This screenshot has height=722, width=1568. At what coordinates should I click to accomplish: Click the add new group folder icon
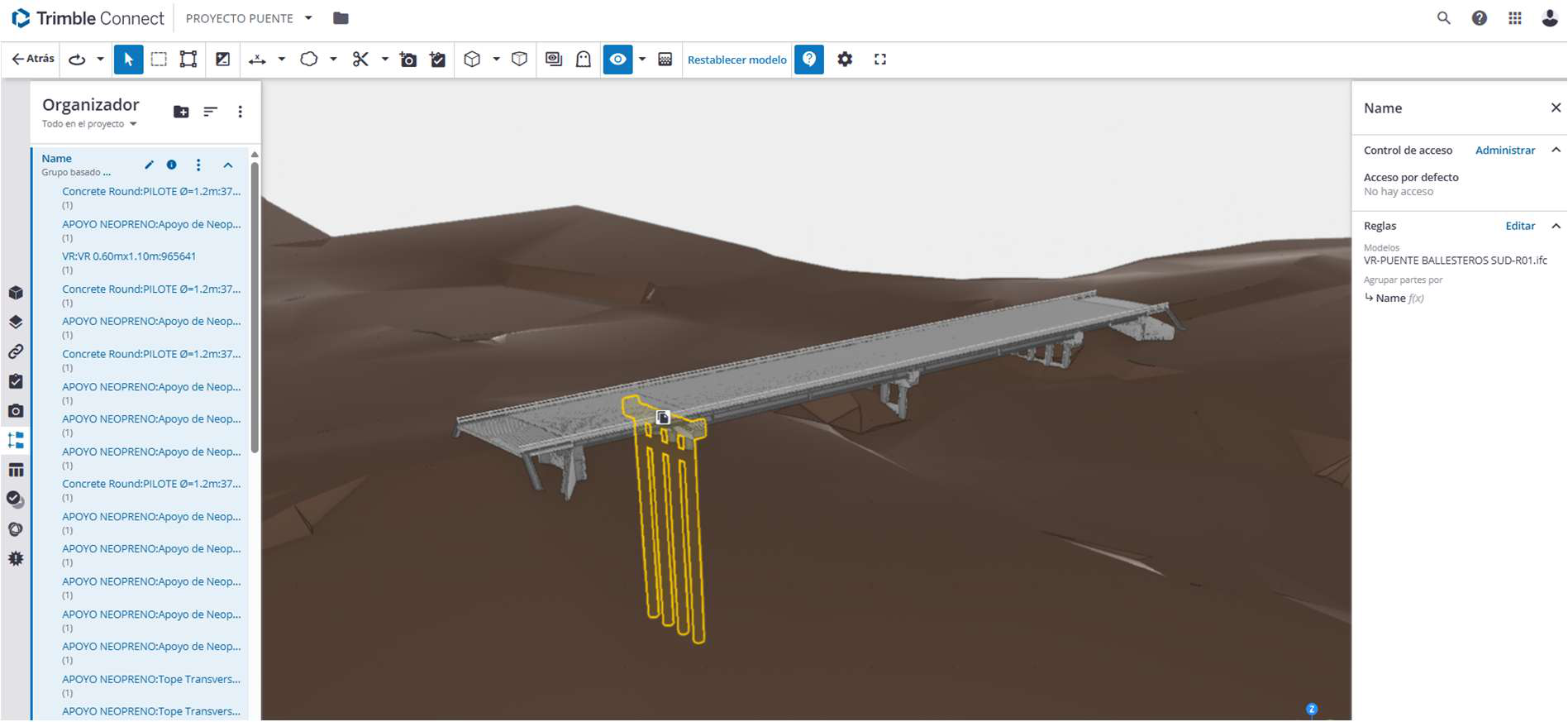click(x=181, y=112)
